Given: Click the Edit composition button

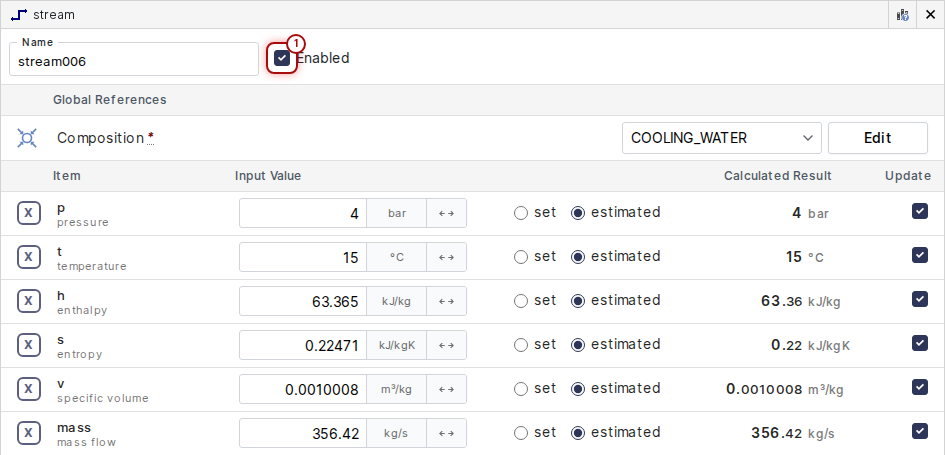Looking at the screenshot, I should pyautogui.click(x=877, y=138).
